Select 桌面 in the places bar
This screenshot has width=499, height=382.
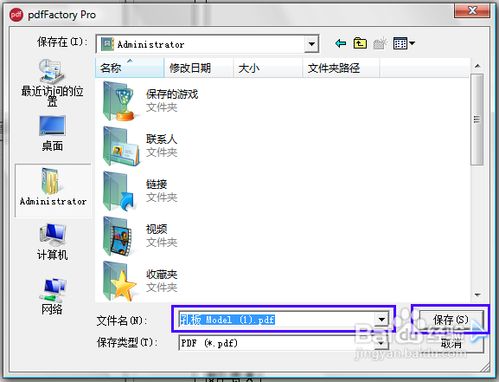point(52,133)
